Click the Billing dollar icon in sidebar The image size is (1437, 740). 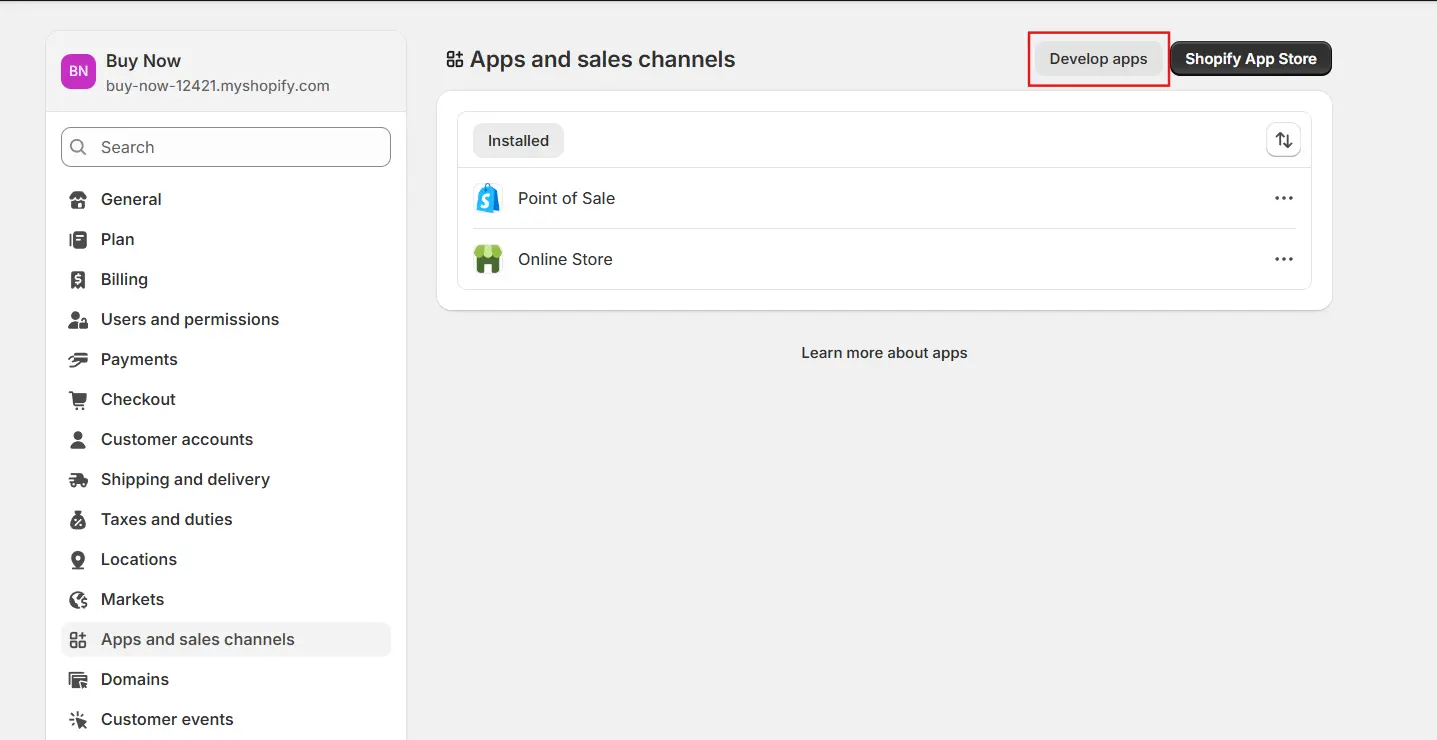[x=78, y=280]
